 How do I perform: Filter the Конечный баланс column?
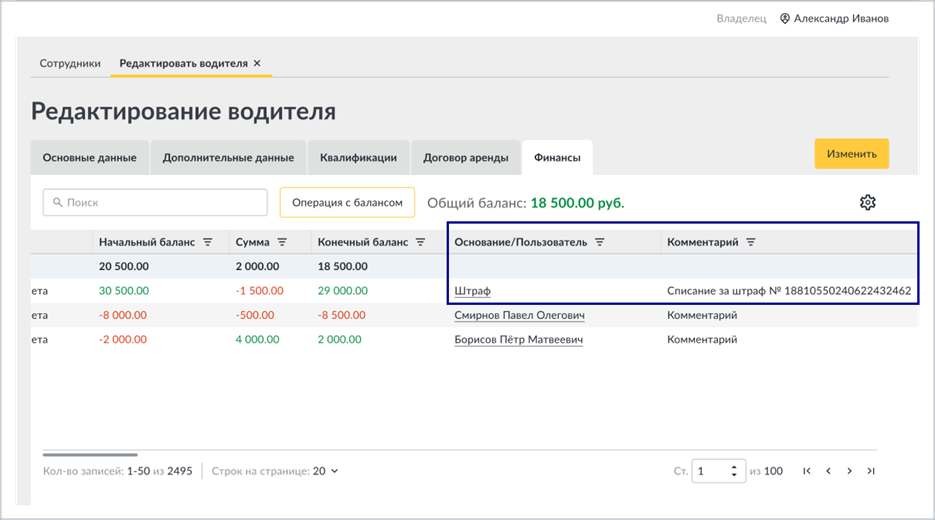tap(420, 242)
